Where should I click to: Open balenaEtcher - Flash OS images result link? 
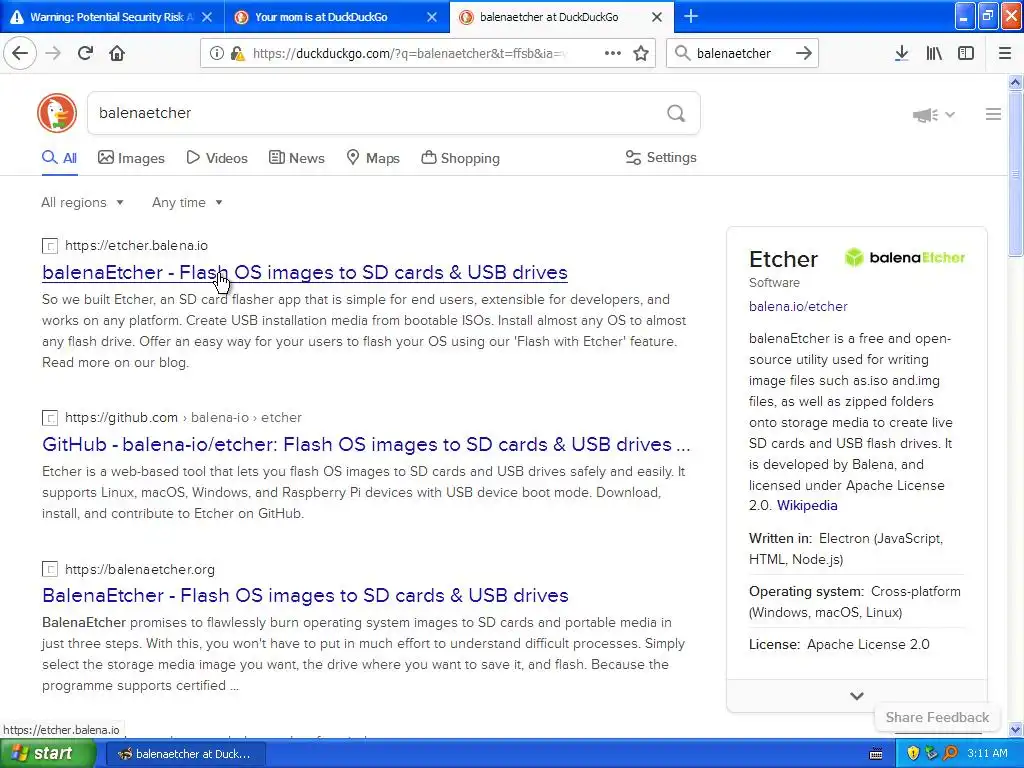pos(305,272)
